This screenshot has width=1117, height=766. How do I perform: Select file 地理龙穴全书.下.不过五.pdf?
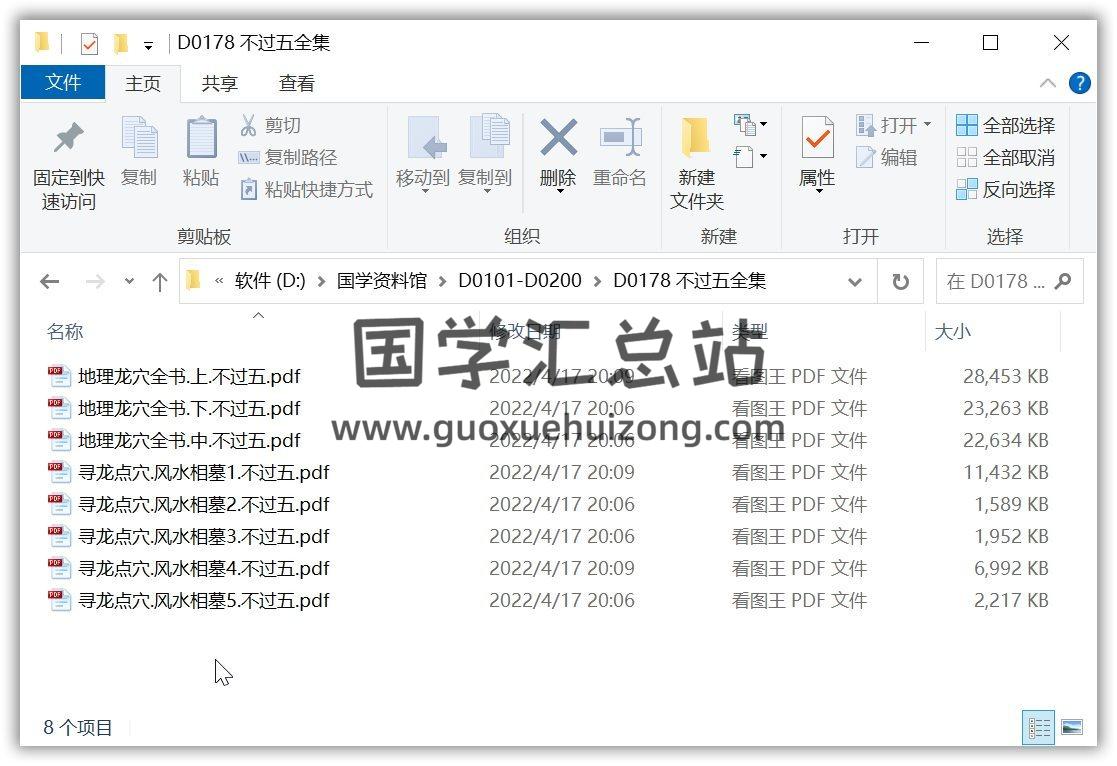[189, 408]
